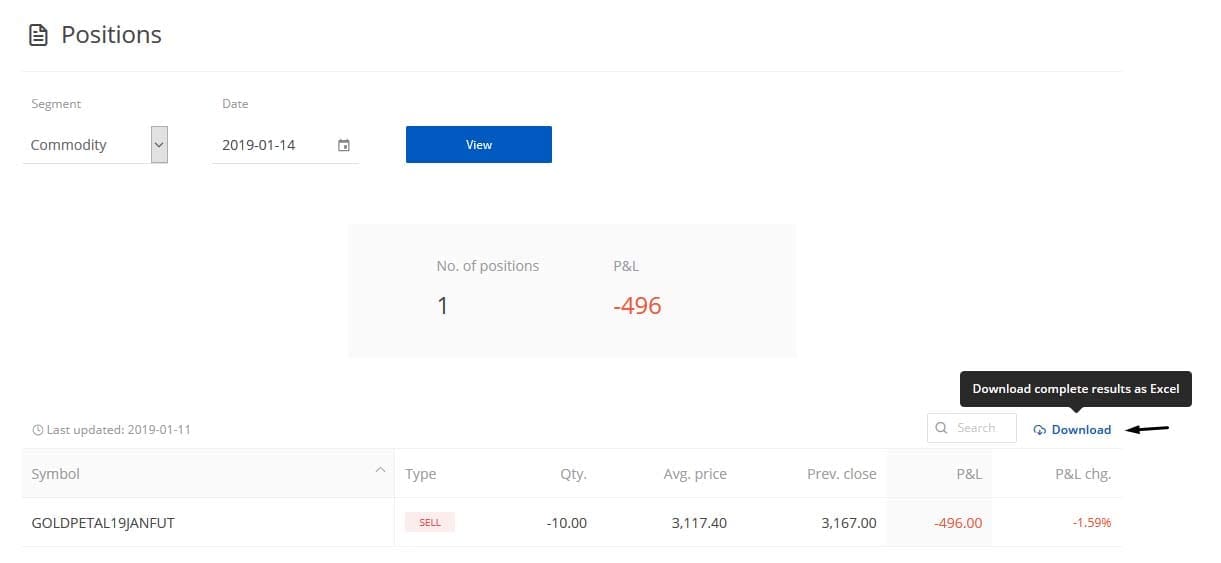
Task: Click the blue View button
Action: [x=479, y=144]
